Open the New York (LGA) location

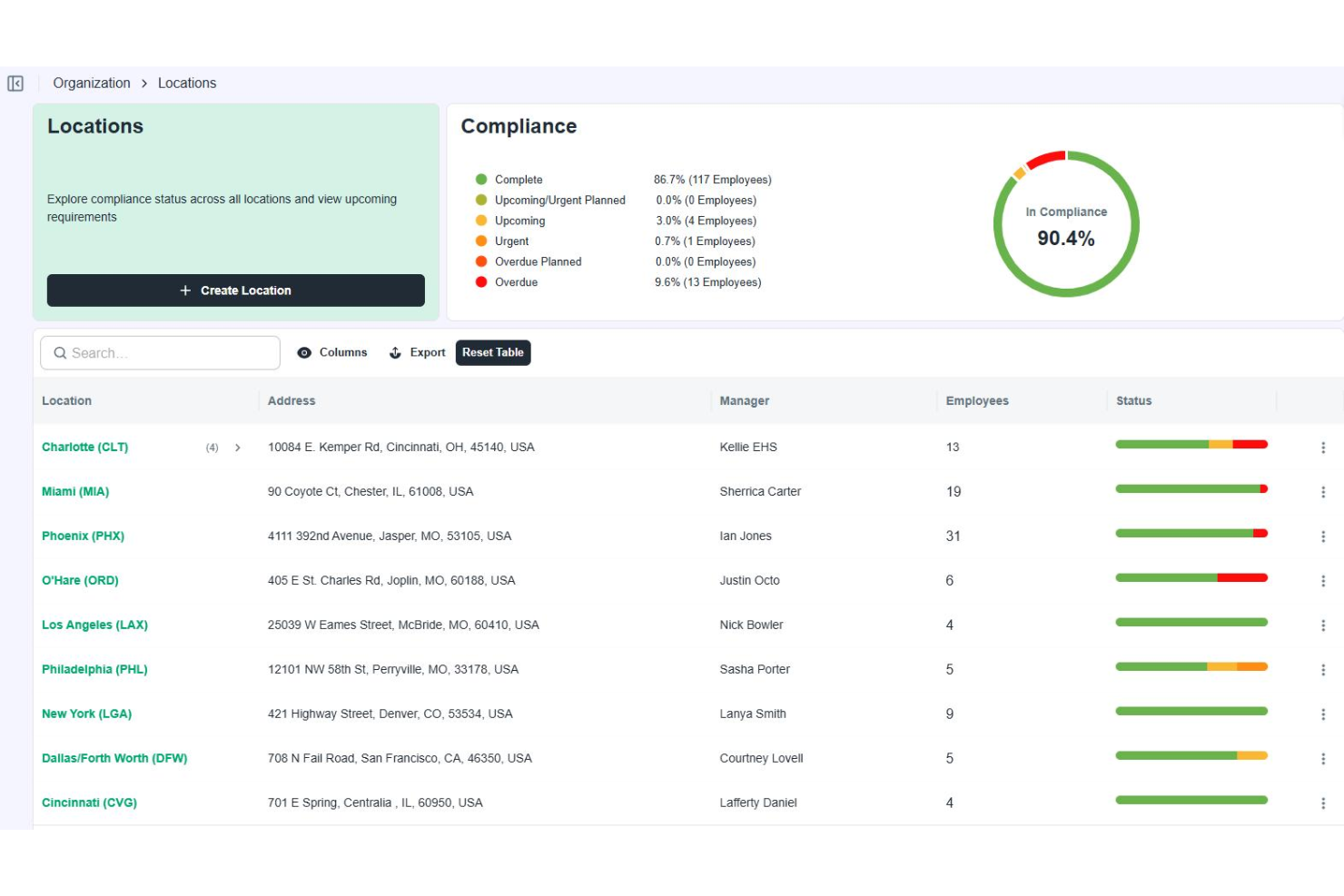click(87, 714)
